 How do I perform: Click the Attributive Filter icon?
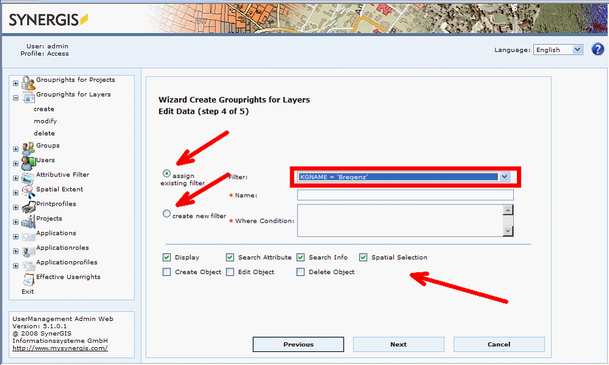28,178
